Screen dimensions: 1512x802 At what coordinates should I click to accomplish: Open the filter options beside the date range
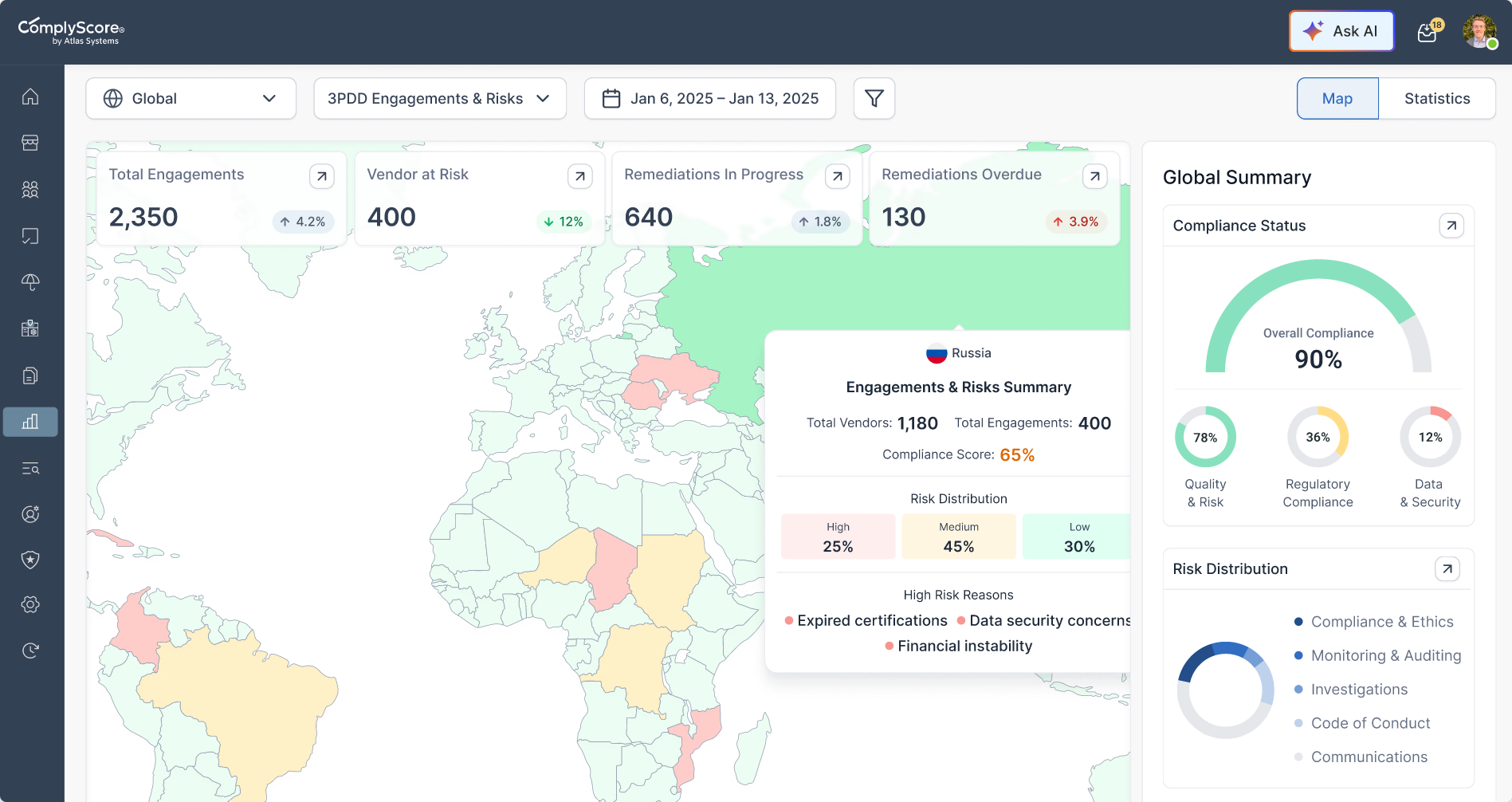[x=874, y=98]
